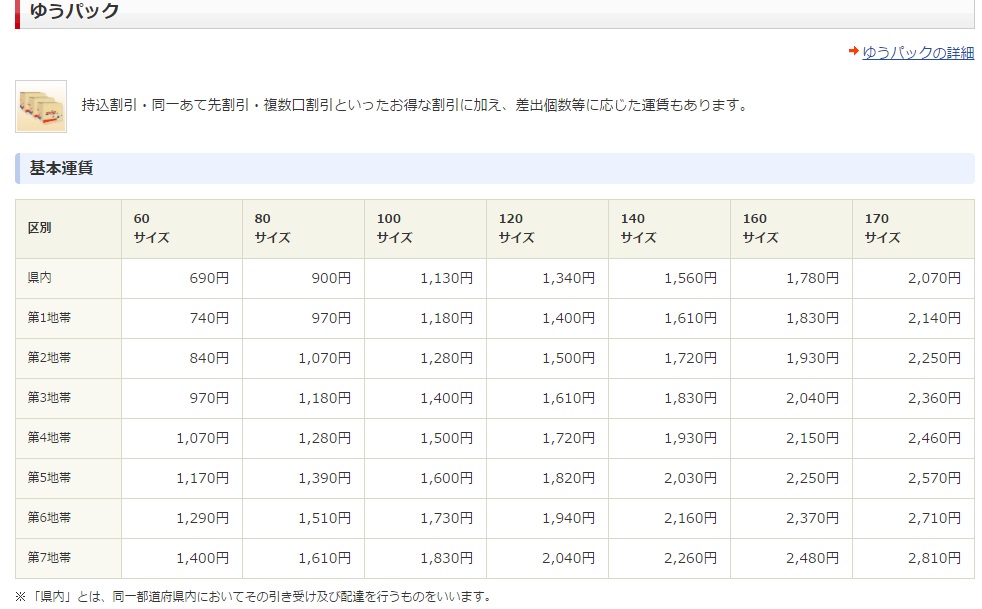Click the 2,570円 cell in 第5地帯 row

pos(914,479)
